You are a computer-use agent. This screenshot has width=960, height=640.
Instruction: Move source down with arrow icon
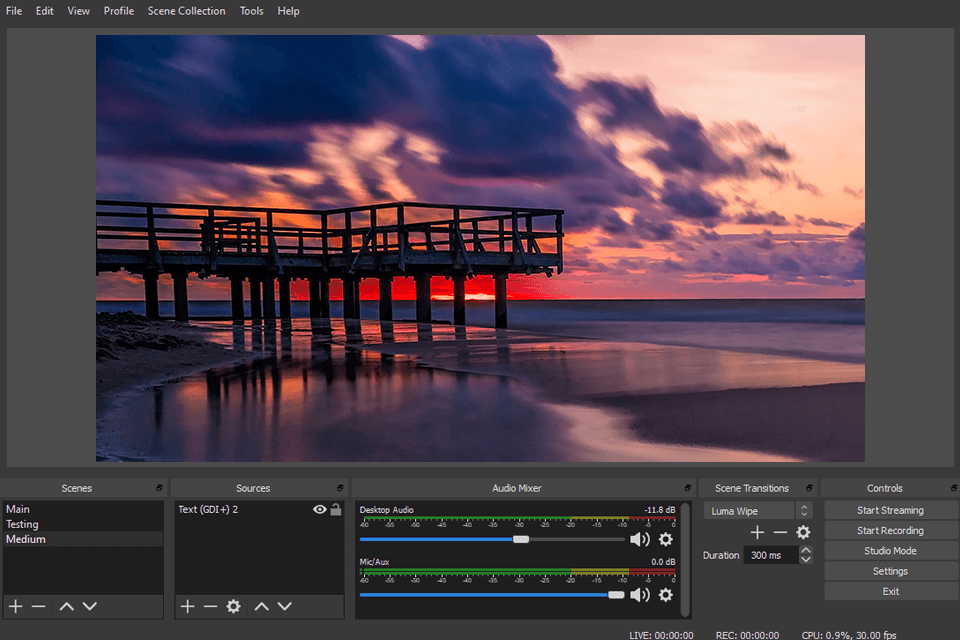click(285, 606)
